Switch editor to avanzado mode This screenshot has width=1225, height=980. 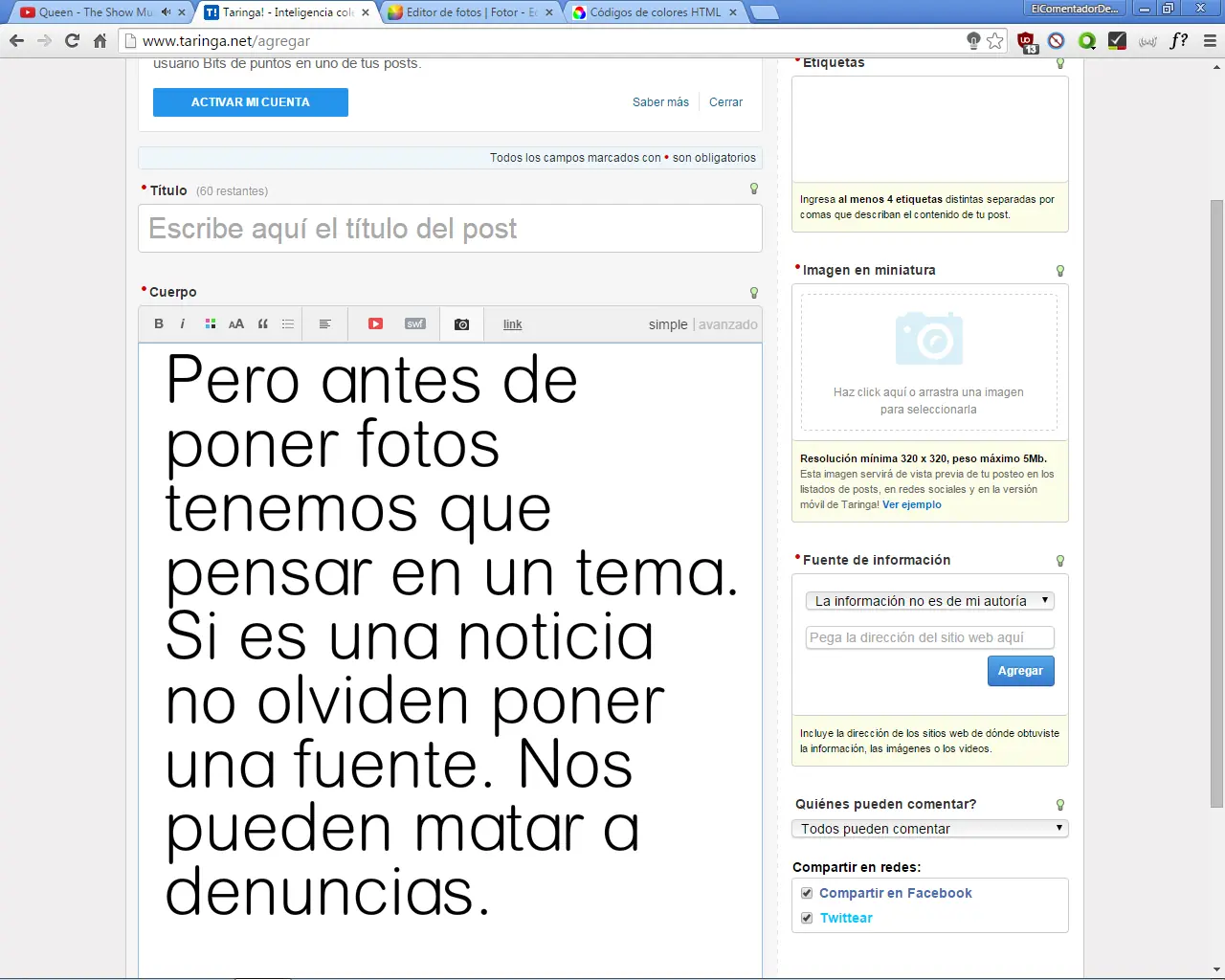728,324
